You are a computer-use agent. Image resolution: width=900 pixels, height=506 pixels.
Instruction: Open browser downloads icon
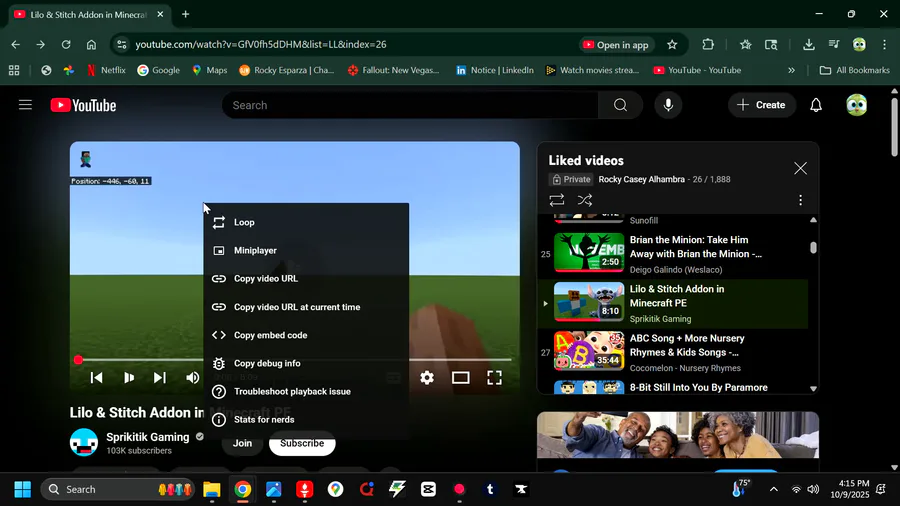[x=808, y=45]
